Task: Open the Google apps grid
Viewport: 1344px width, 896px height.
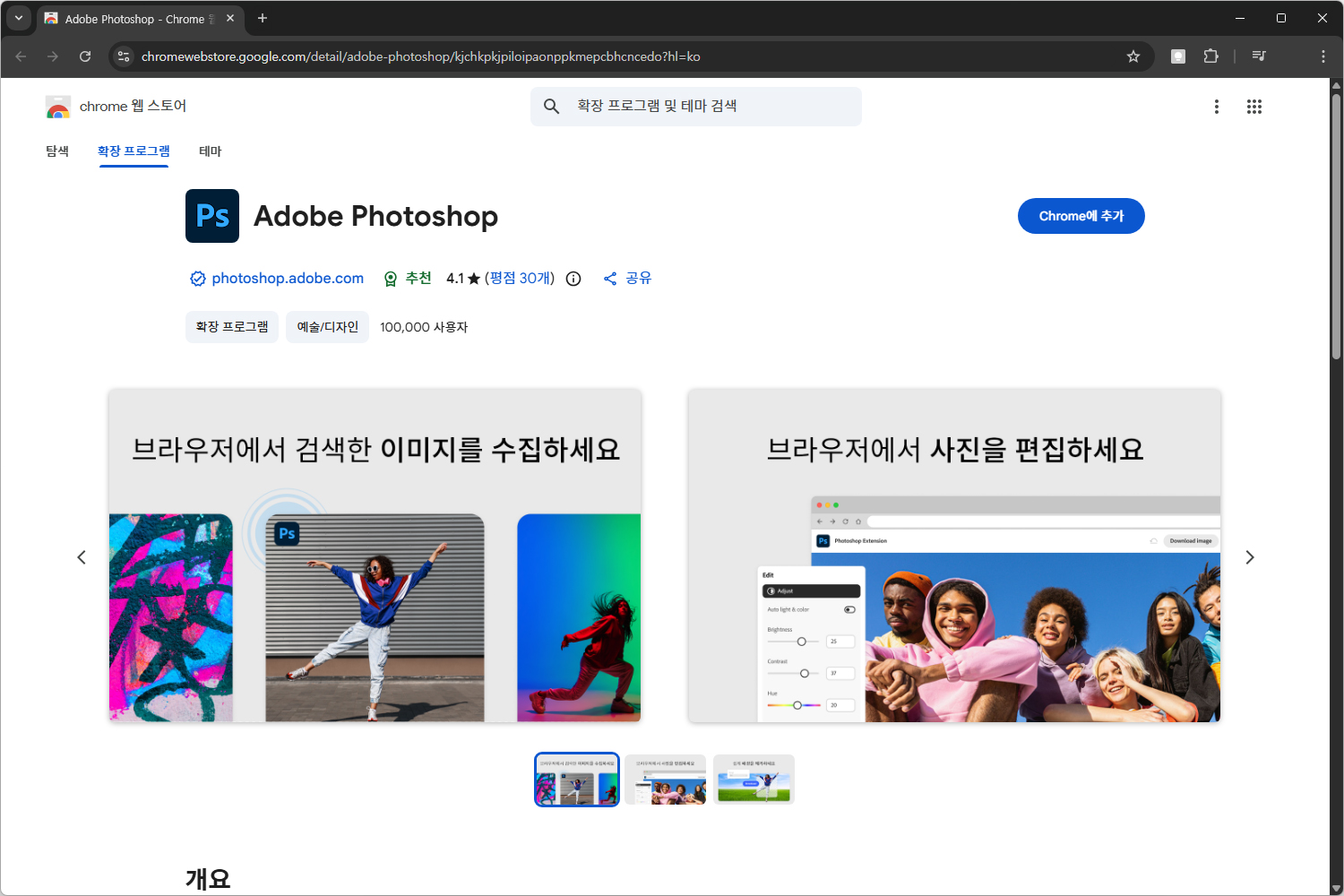Action: (1254, 107)
